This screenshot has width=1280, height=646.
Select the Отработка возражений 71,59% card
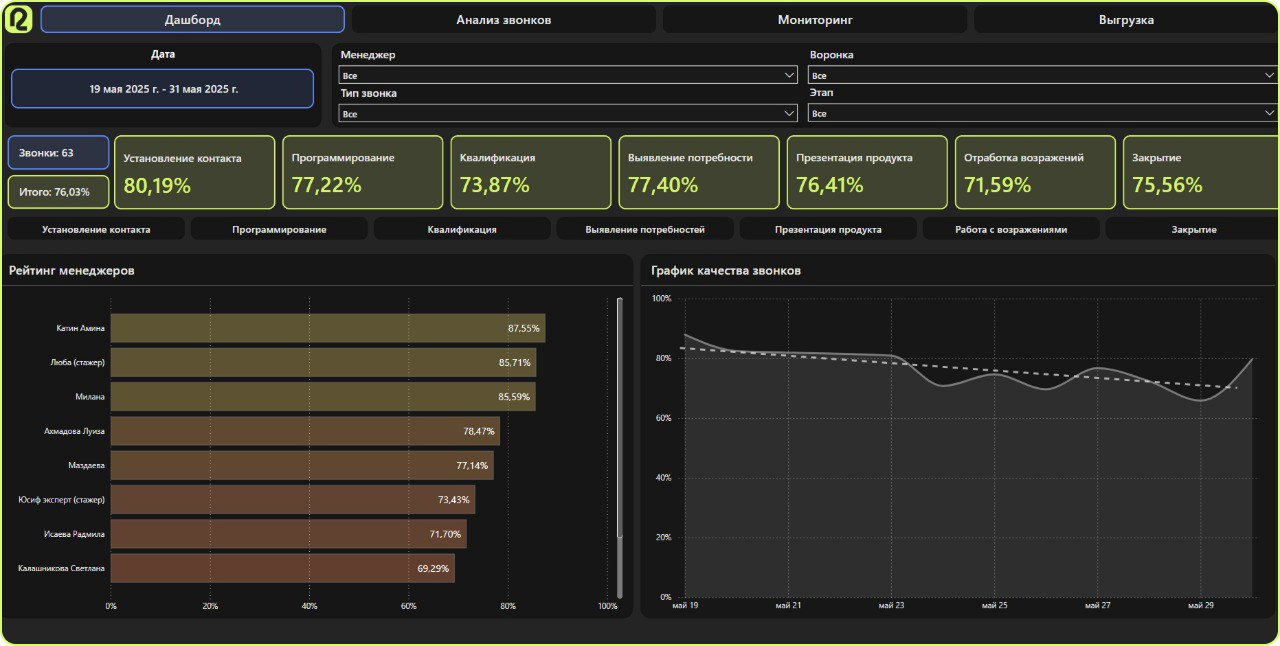tap(1034, 172)
